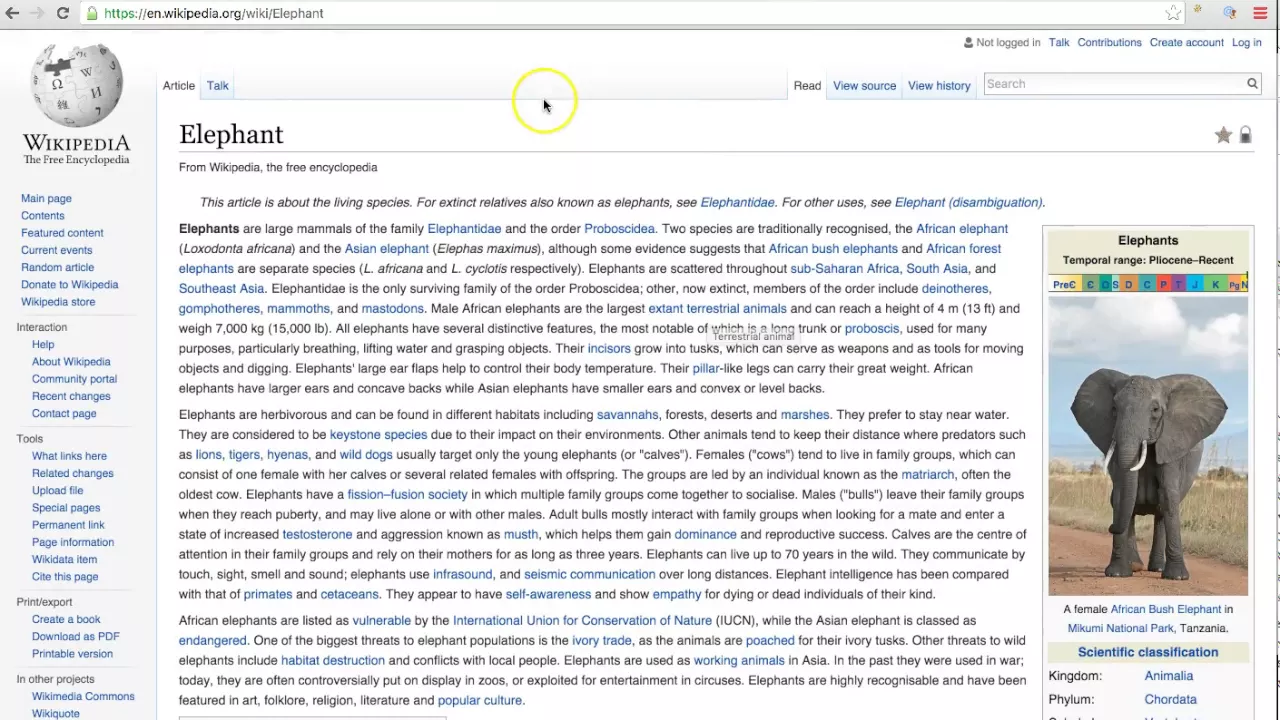Bookmark the page with the address-bar star
The image size is (1280, 720).
1173,13
